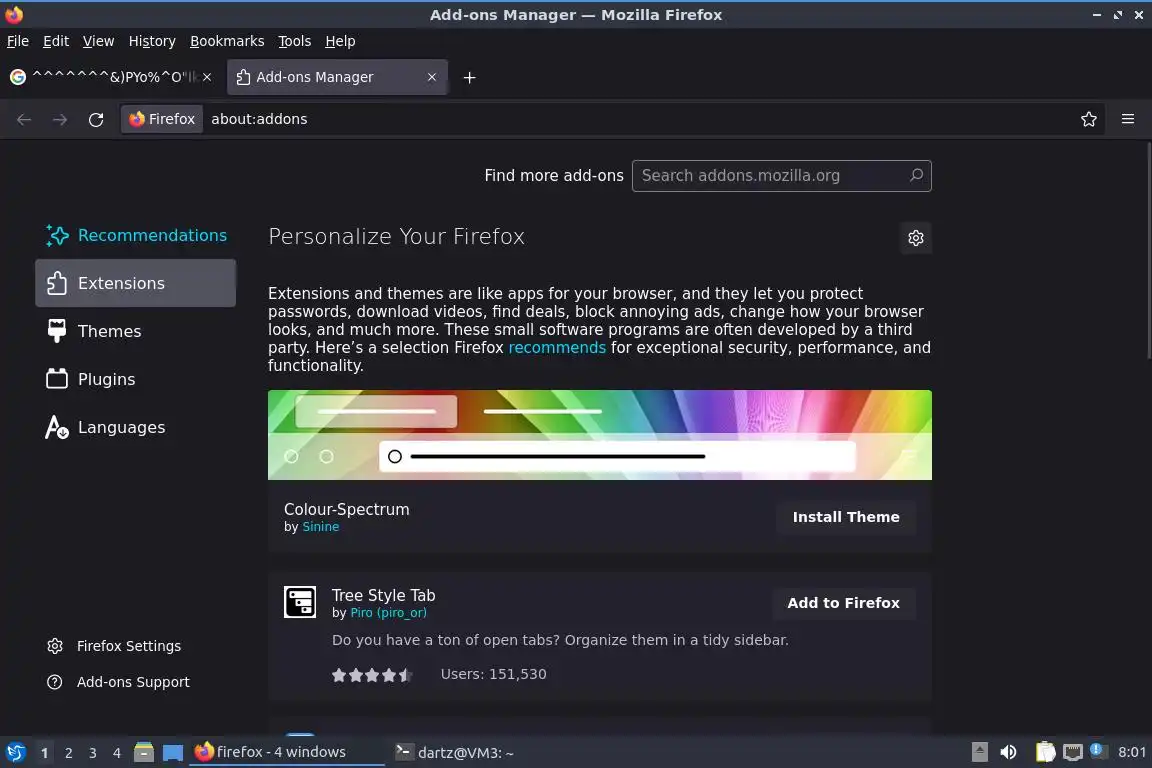Viewport: 1152px width, 768px height.
Task: Switch to workspace 3 in the pager
Action: coord(93,753)
